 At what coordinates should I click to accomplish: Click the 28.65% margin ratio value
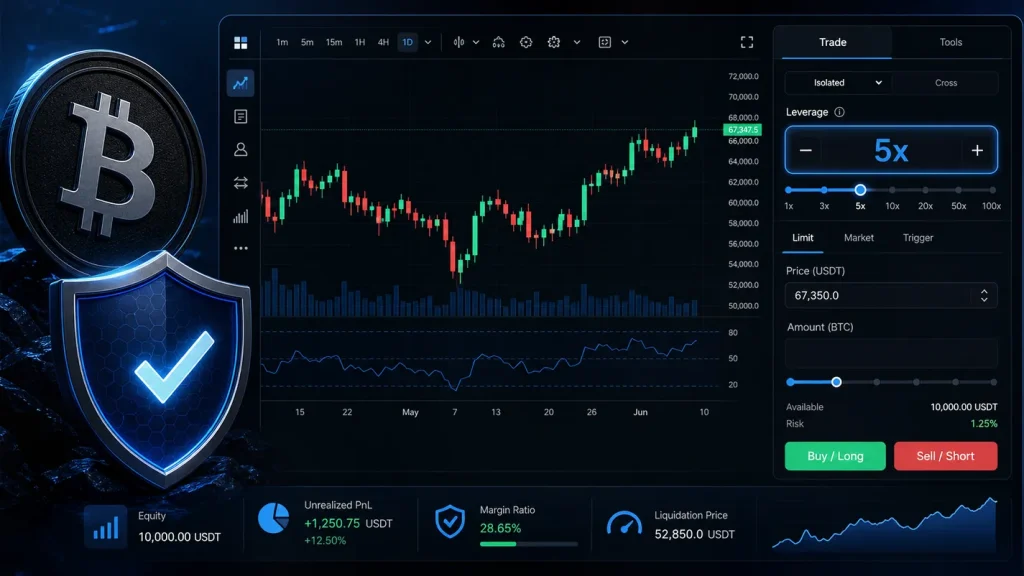500,528
